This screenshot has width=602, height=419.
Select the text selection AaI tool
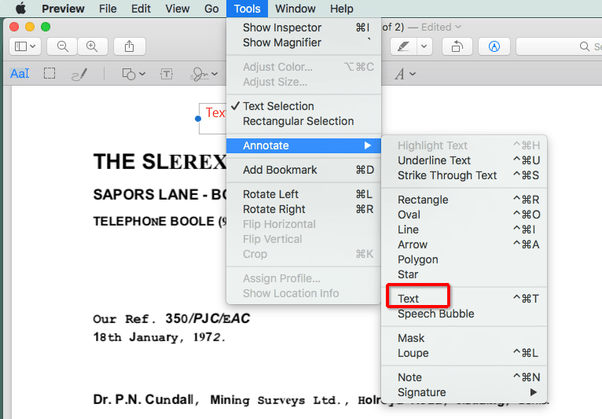coord(20,73)
